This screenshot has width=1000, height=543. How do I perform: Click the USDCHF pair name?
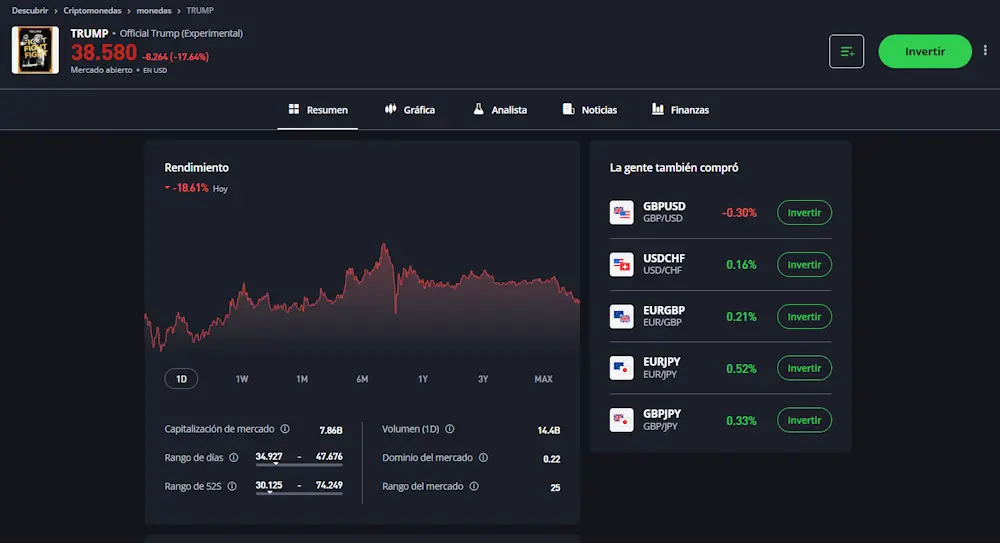coord(664,258)
